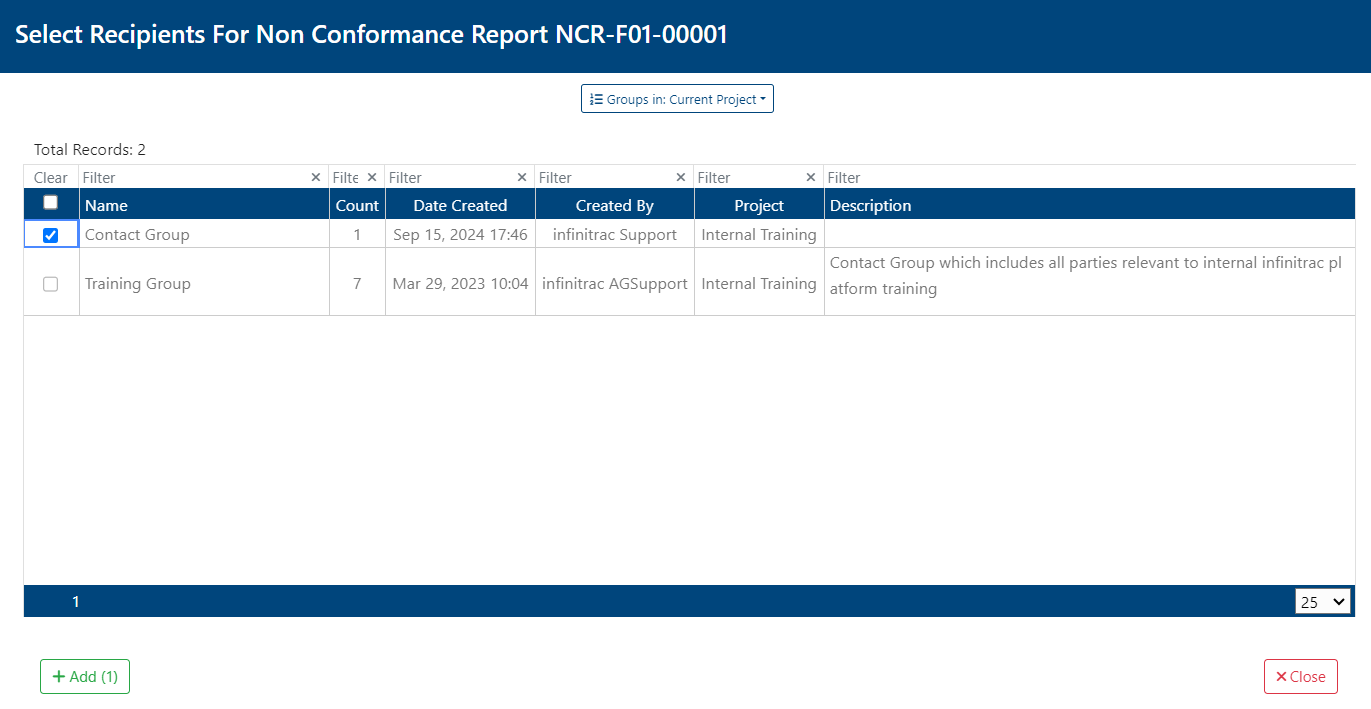
Task: Select the 'Training Group' name cell
Action: pyautogui.click(x=205, y=283)
